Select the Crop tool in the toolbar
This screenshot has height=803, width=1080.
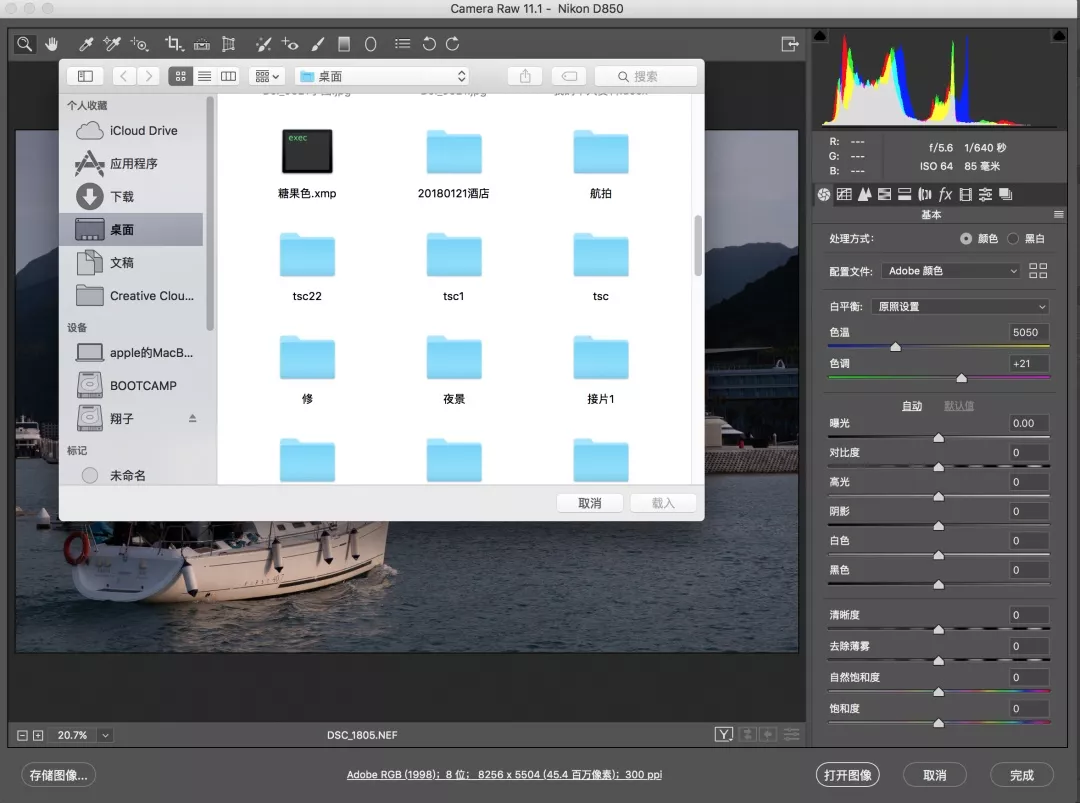point(174,44)
